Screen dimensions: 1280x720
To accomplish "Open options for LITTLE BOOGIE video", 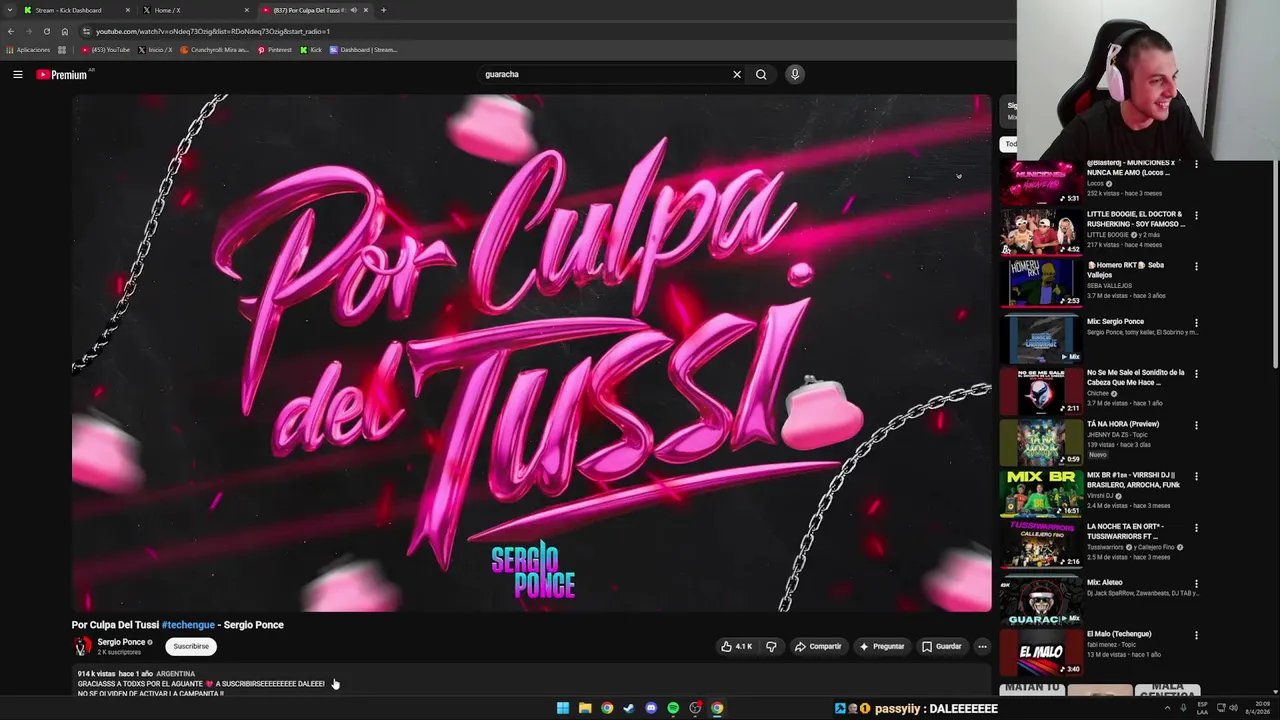I will coord(1196,215).
